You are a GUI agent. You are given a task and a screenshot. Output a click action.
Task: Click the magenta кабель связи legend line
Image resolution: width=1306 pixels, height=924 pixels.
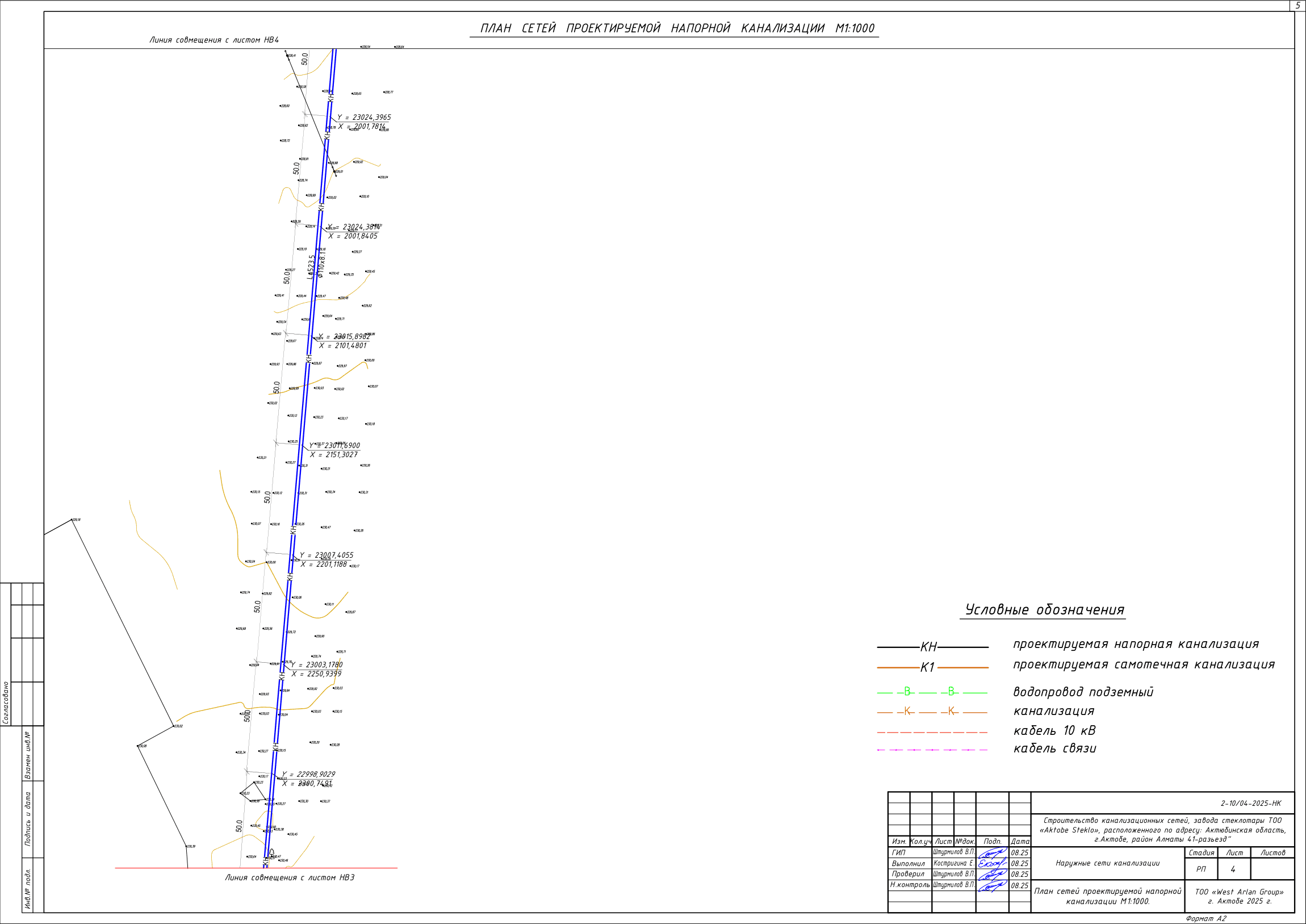pos(933,750)
